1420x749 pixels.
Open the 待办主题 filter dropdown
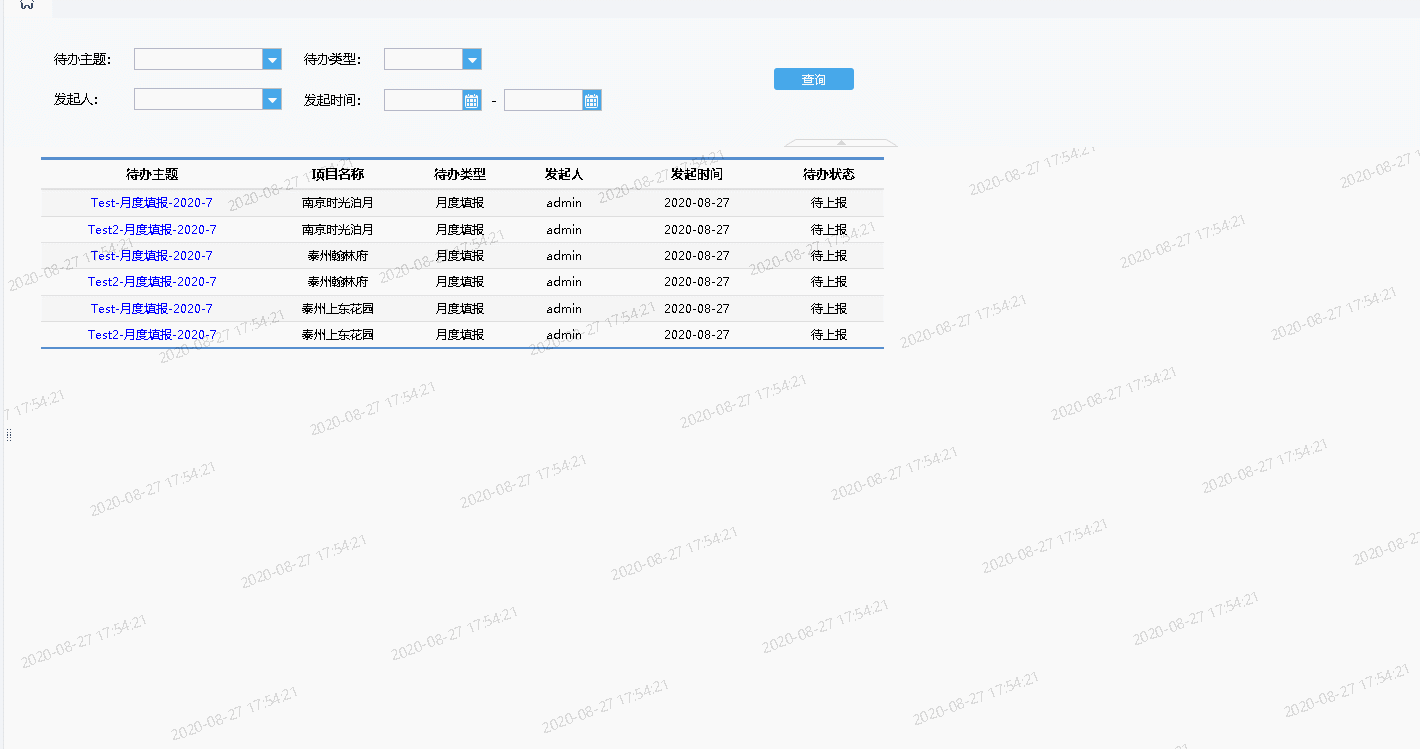(x=272, y=60)
